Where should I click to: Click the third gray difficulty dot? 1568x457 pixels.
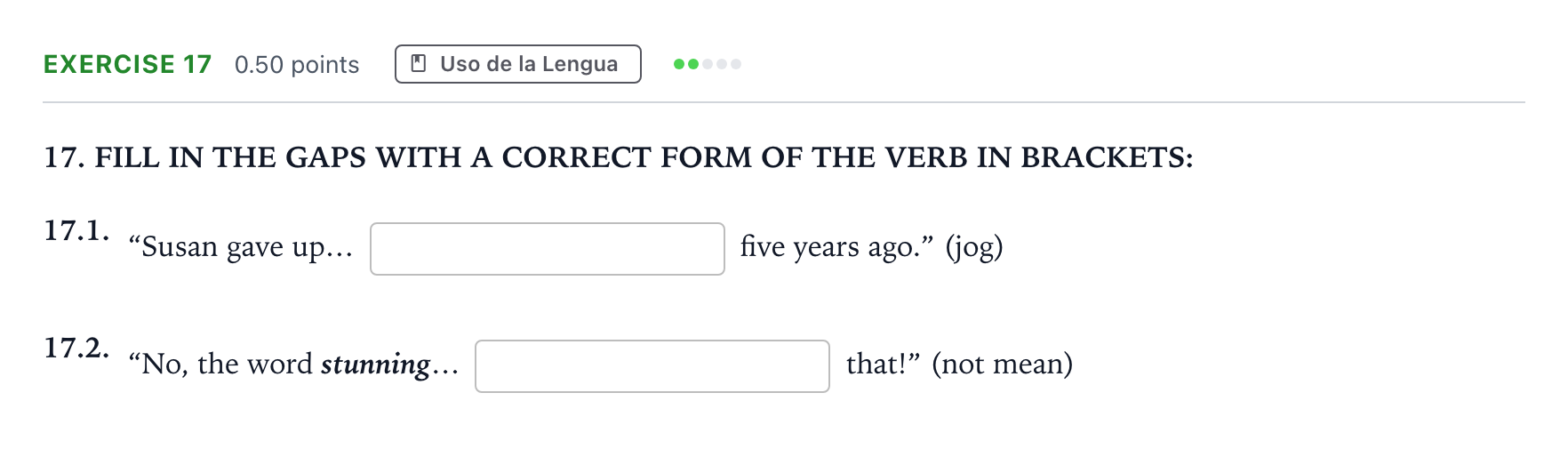[x=708, y=64]
